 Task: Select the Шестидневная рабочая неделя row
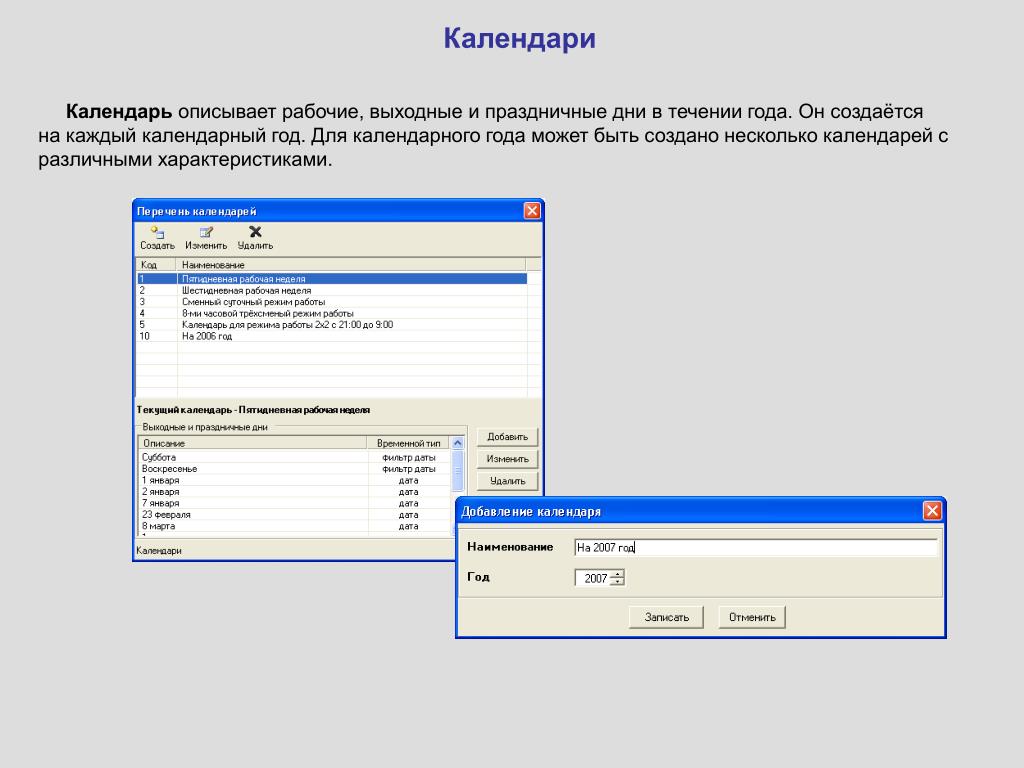(332, 291)
